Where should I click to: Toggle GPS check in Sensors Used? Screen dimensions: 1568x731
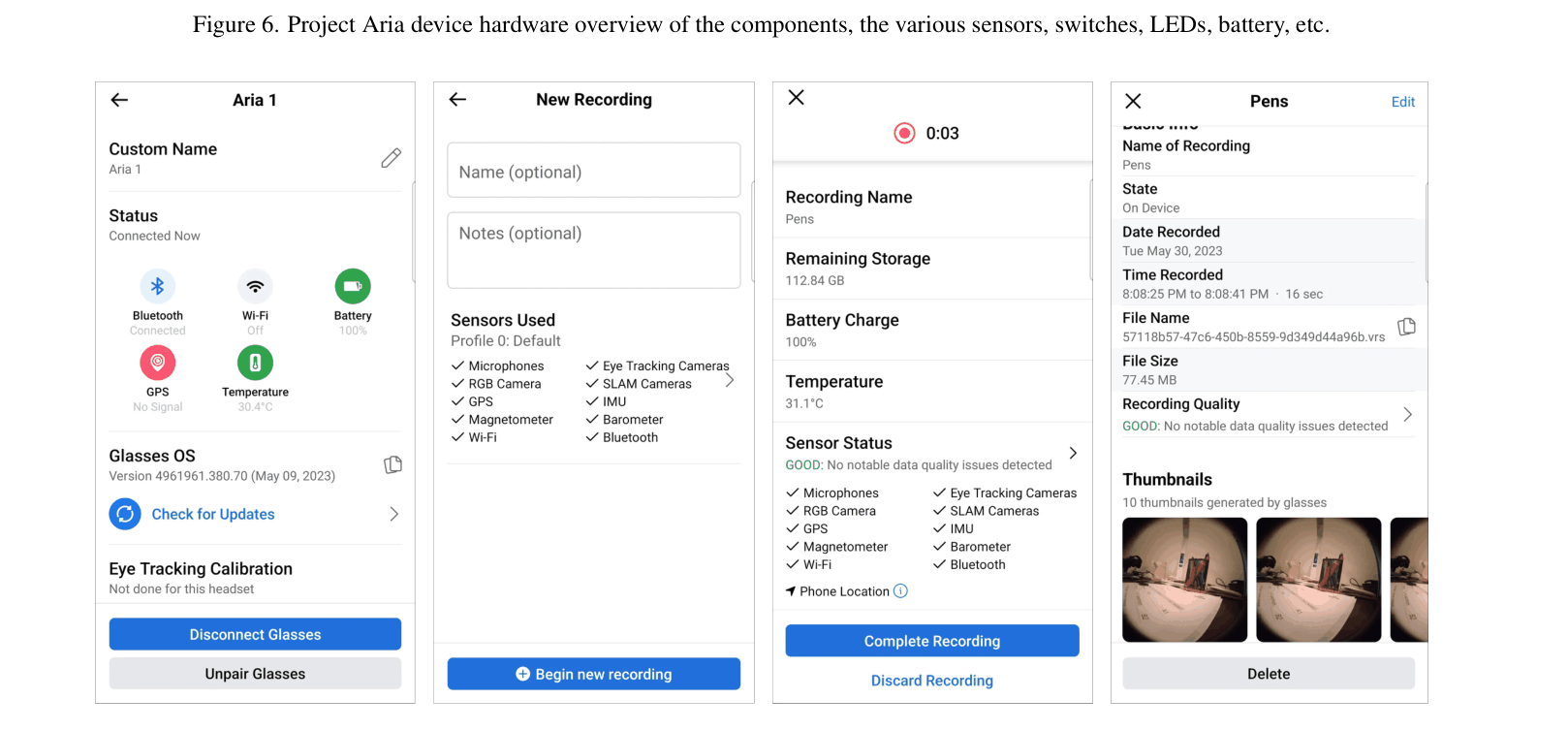pos(457,401)
